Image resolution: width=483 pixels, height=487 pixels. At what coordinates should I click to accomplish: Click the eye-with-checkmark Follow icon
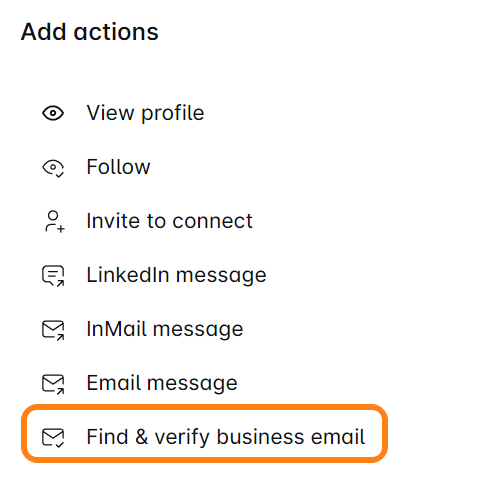click(x=53, y=168)
